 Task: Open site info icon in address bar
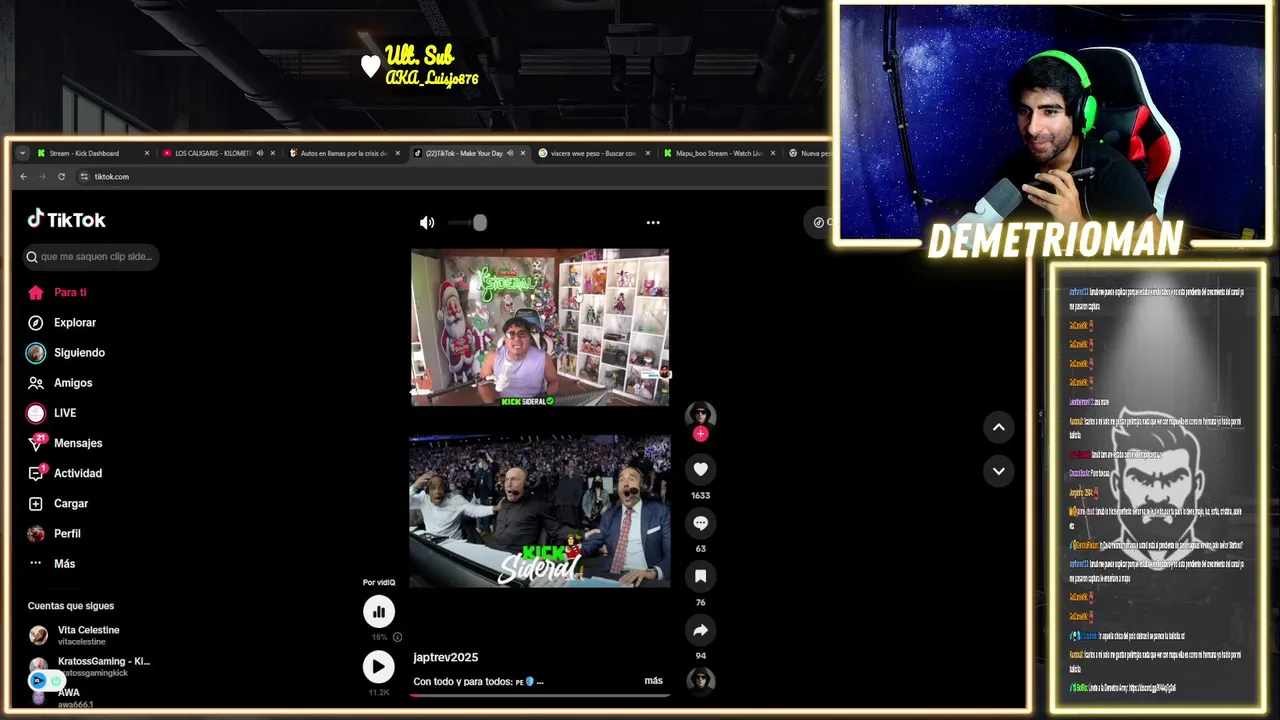84,176
